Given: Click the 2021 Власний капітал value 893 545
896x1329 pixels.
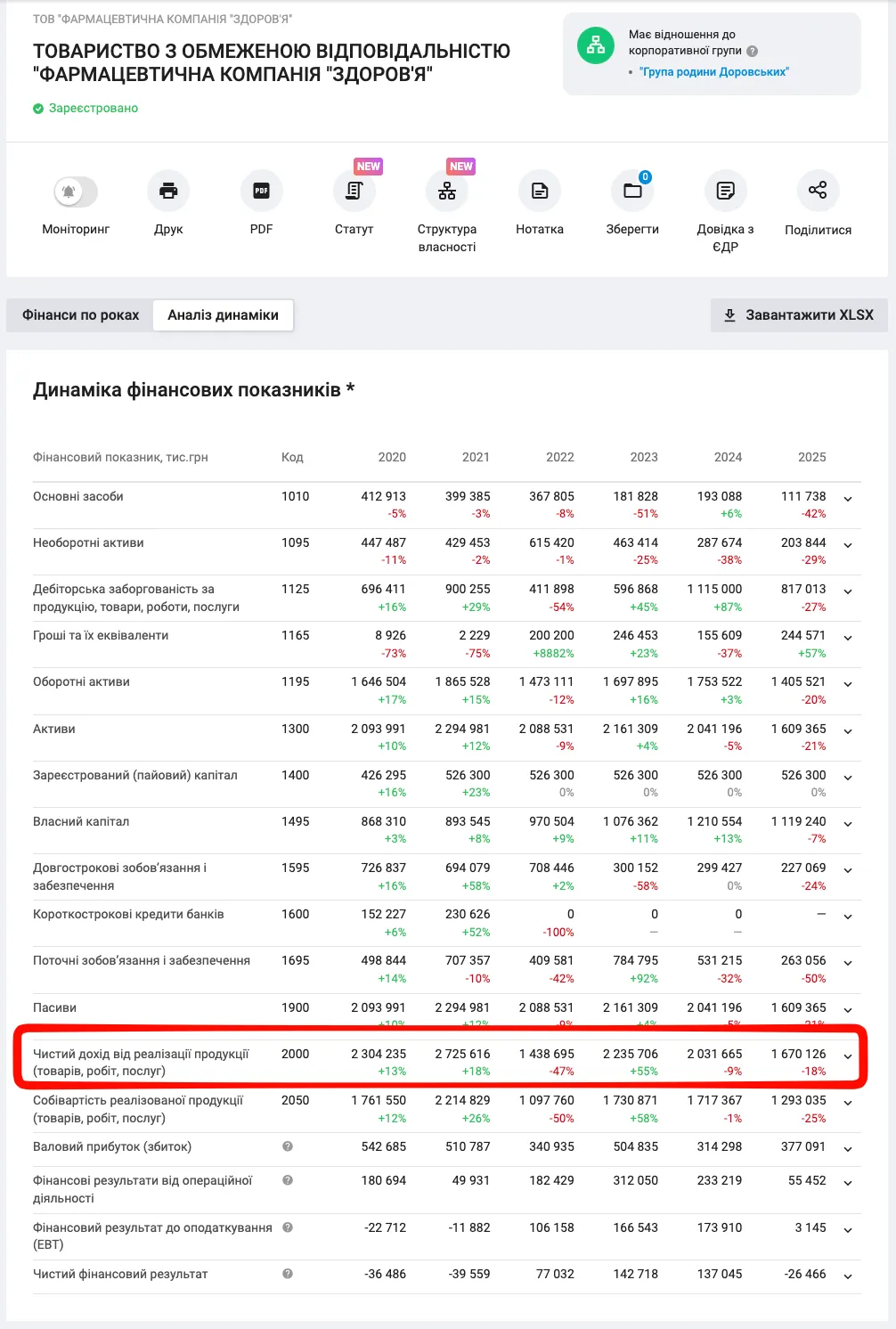Looking at the screenshot, I should click(468, 821).
